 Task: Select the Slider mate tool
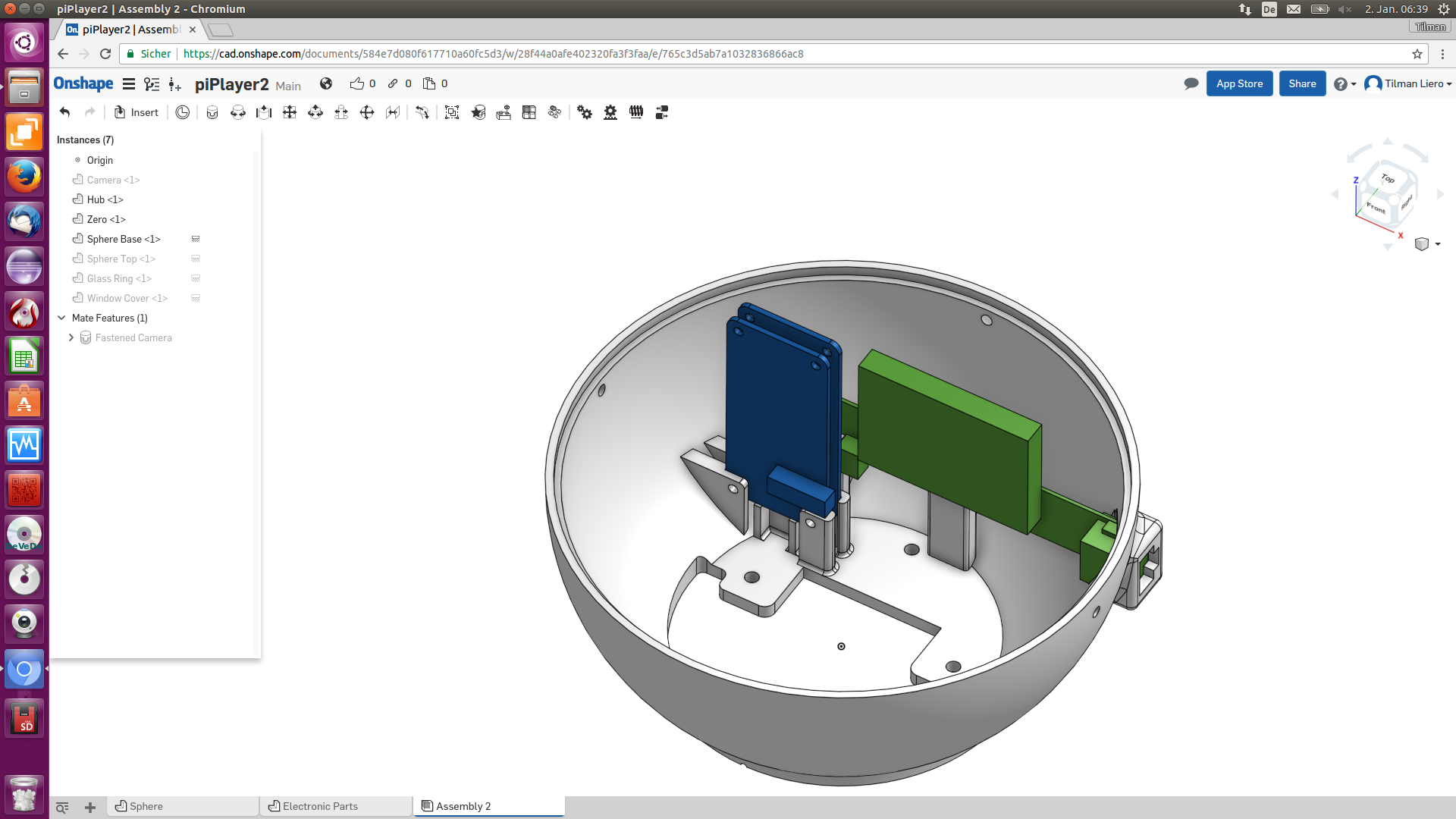point(264,112)
